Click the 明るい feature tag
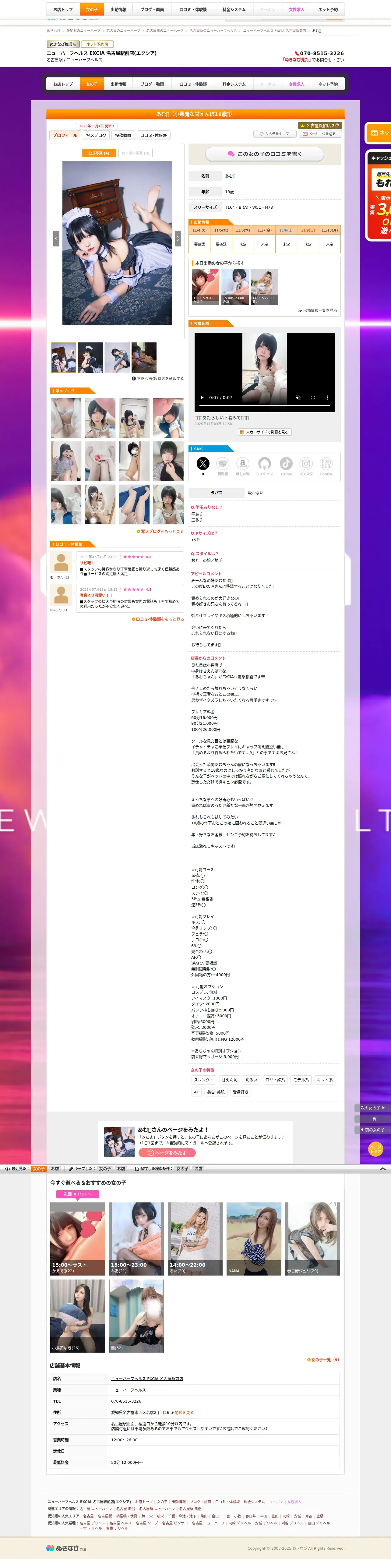The image size is (391, 1568). [x=251, y=1080]
